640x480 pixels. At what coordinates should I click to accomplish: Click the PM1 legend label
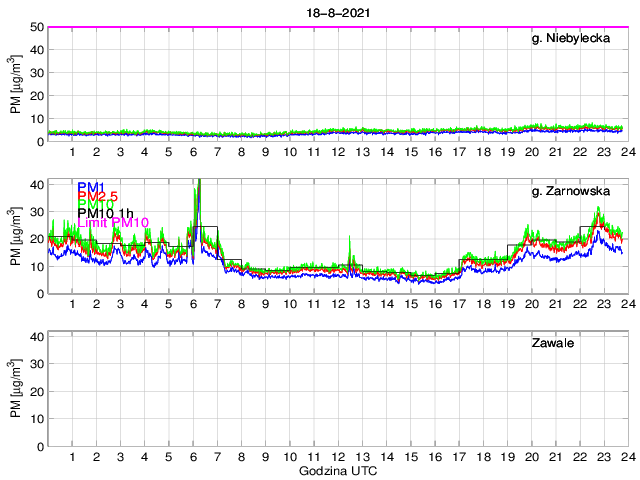coord(91,187)
